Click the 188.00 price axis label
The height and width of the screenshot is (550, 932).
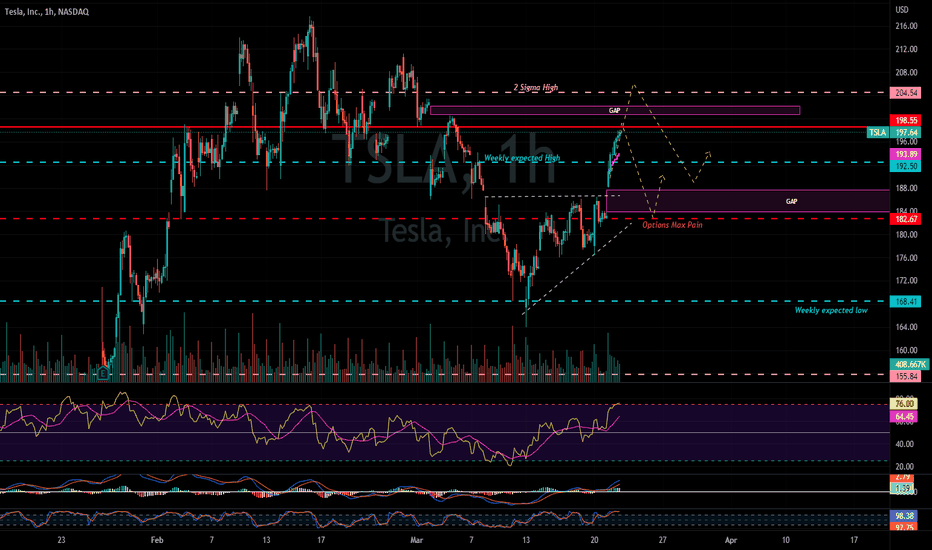906,188
